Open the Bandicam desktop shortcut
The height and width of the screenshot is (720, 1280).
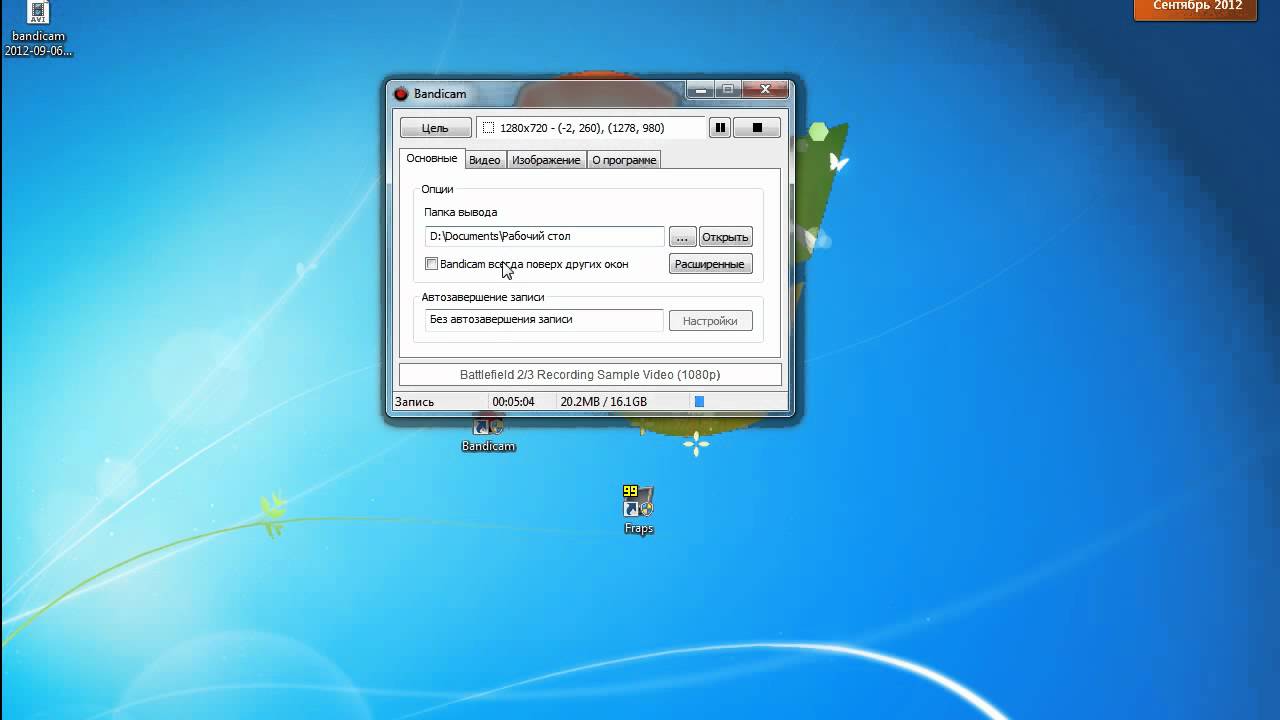pyautogui.click(x=488, y=434)
